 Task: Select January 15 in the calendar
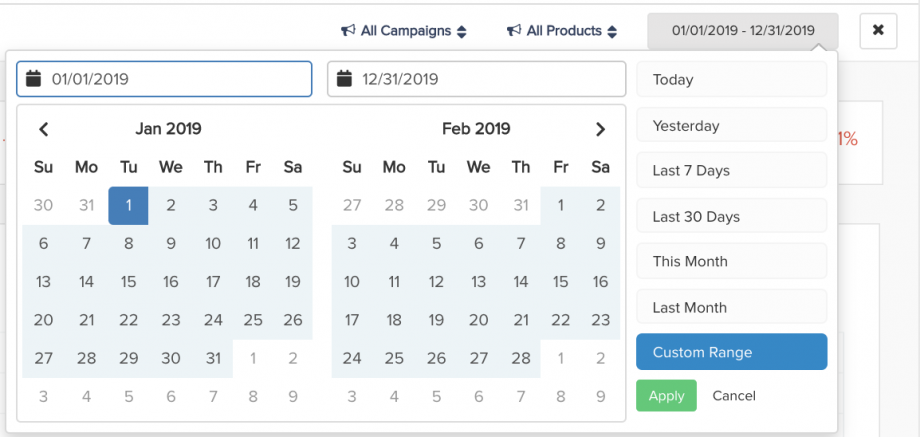(x=128, y=282)
